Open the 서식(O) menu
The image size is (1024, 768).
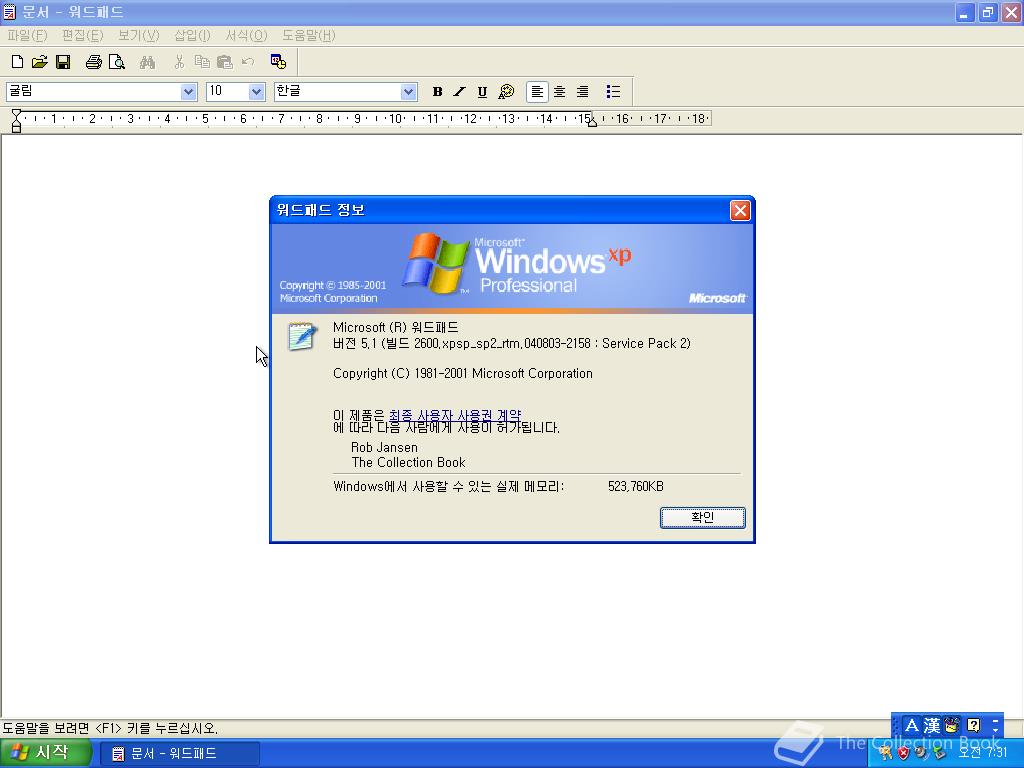pos(246,35)
